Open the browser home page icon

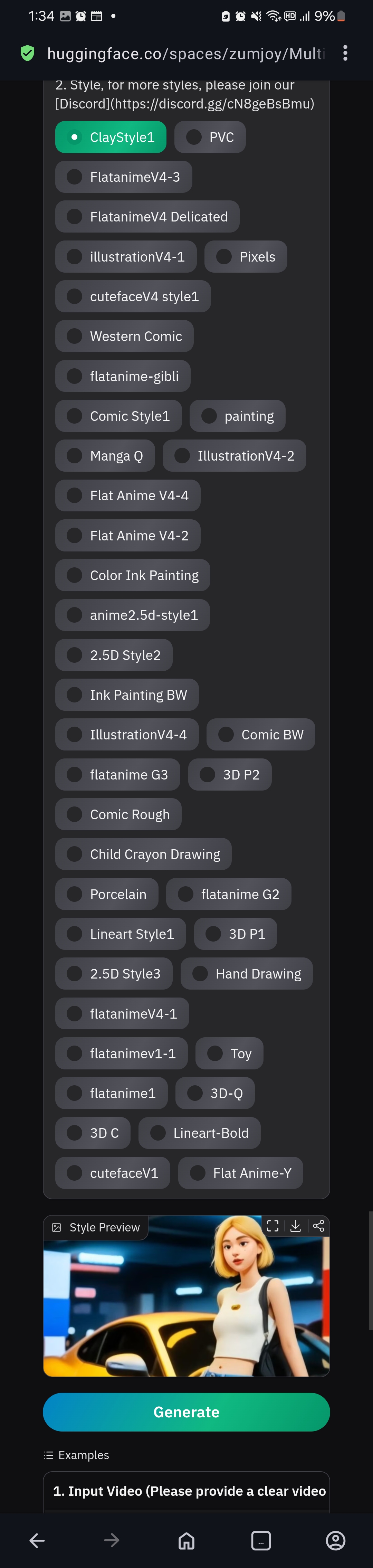click(x=186, y=1540)
